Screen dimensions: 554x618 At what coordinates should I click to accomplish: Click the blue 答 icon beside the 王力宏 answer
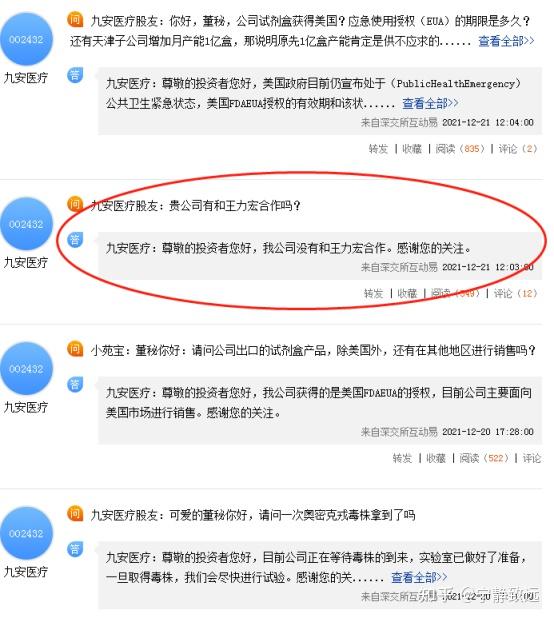[75, 239]
